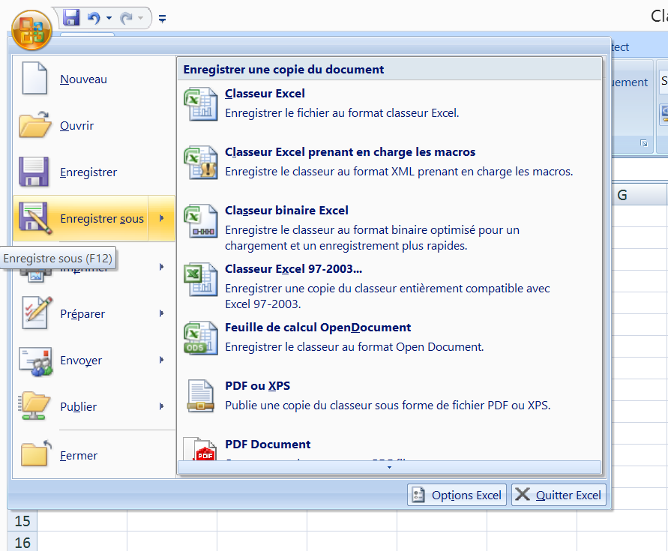The image size is (668, 551).
Task: Open the Undo history dropdown arrow
Action: [x=109, y=18]
